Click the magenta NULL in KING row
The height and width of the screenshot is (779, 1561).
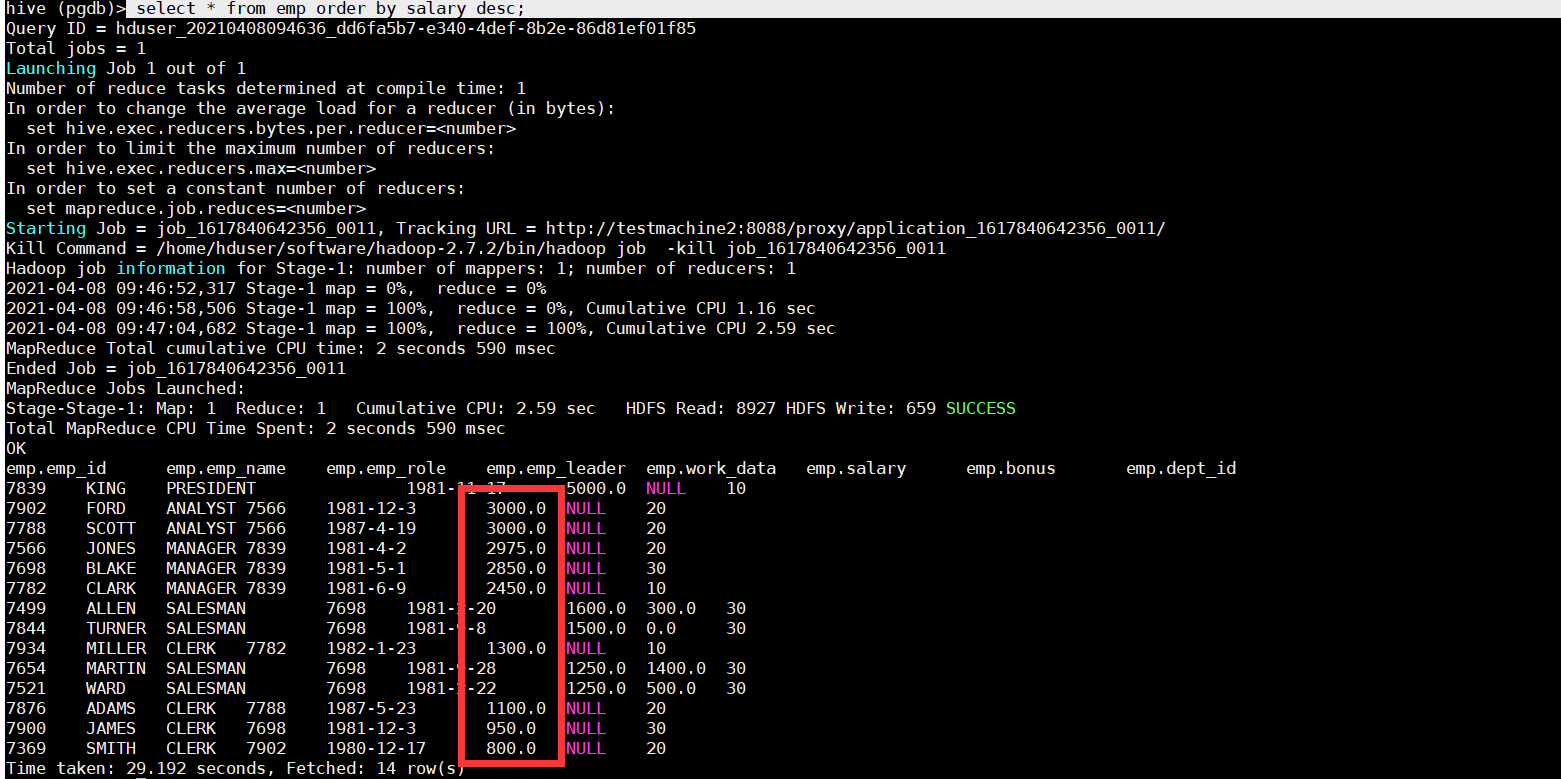[666, 488]
